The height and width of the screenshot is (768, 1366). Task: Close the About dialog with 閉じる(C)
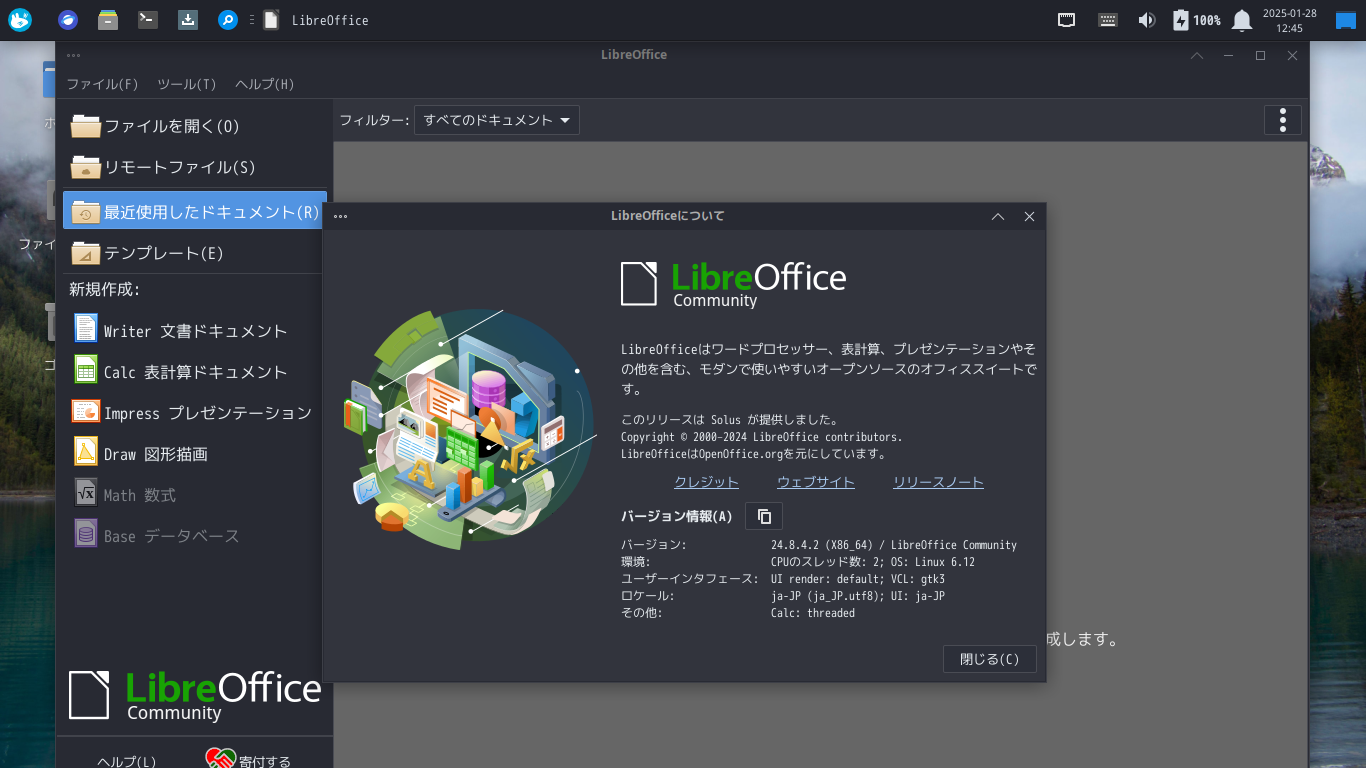point(990,659)
